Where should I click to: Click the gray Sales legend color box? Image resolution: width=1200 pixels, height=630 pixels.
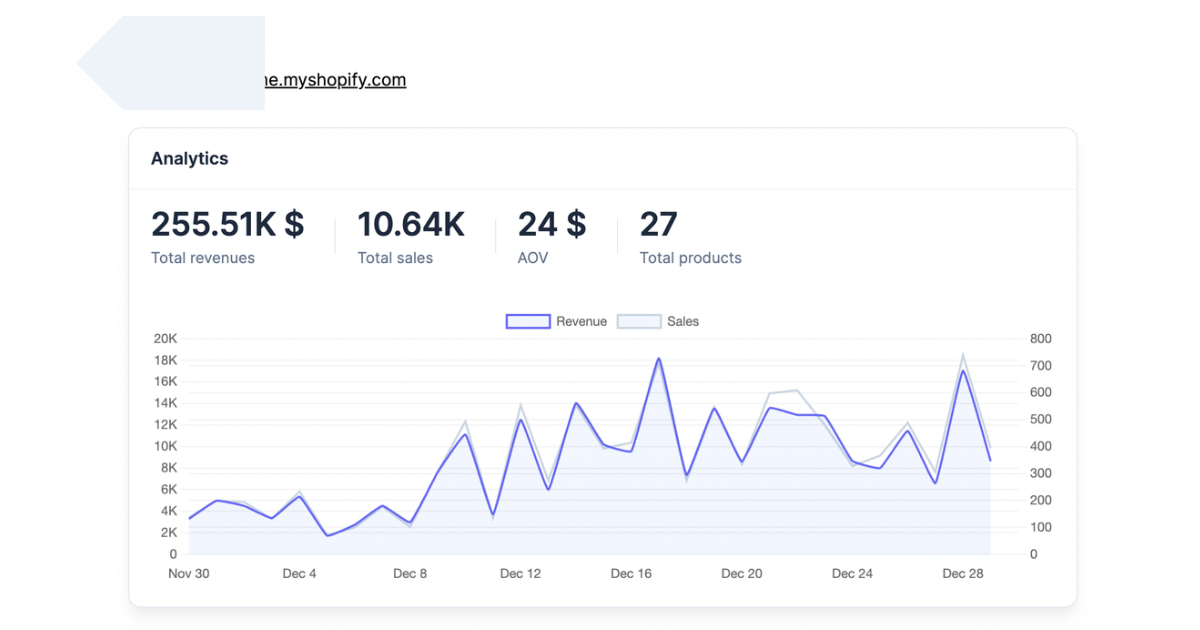pyautogui.click(x=639, y=322)
